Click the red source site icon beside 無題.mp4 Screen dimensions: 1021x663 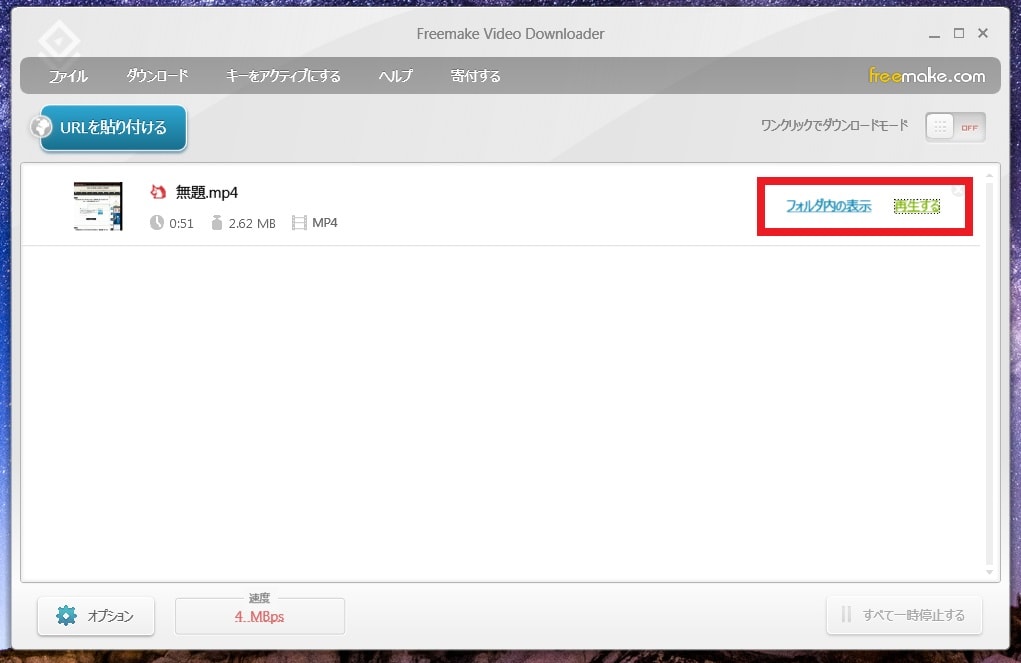pos(158,192)
